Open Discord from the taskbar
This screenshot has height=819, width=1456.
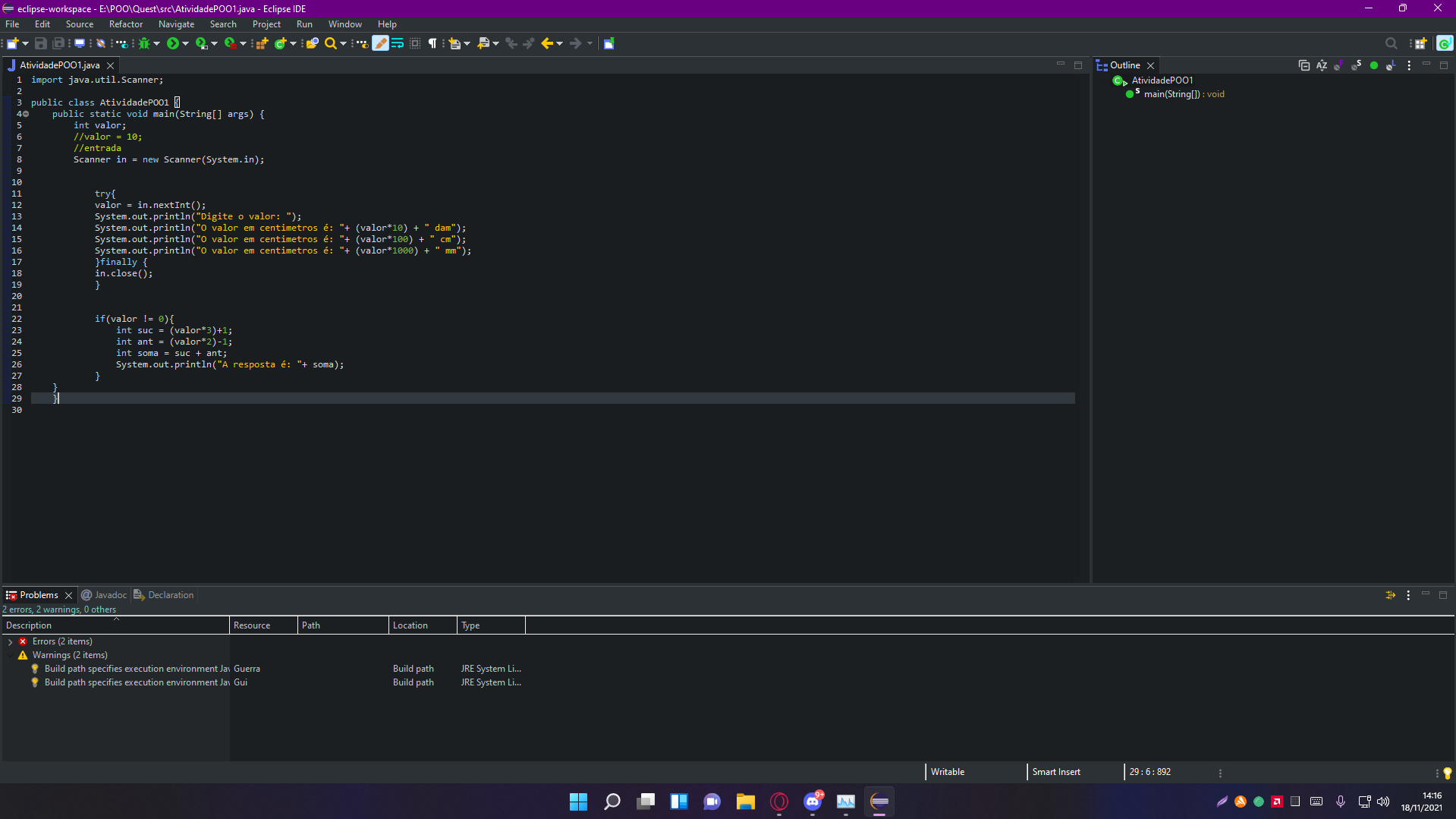coord(813,802)
